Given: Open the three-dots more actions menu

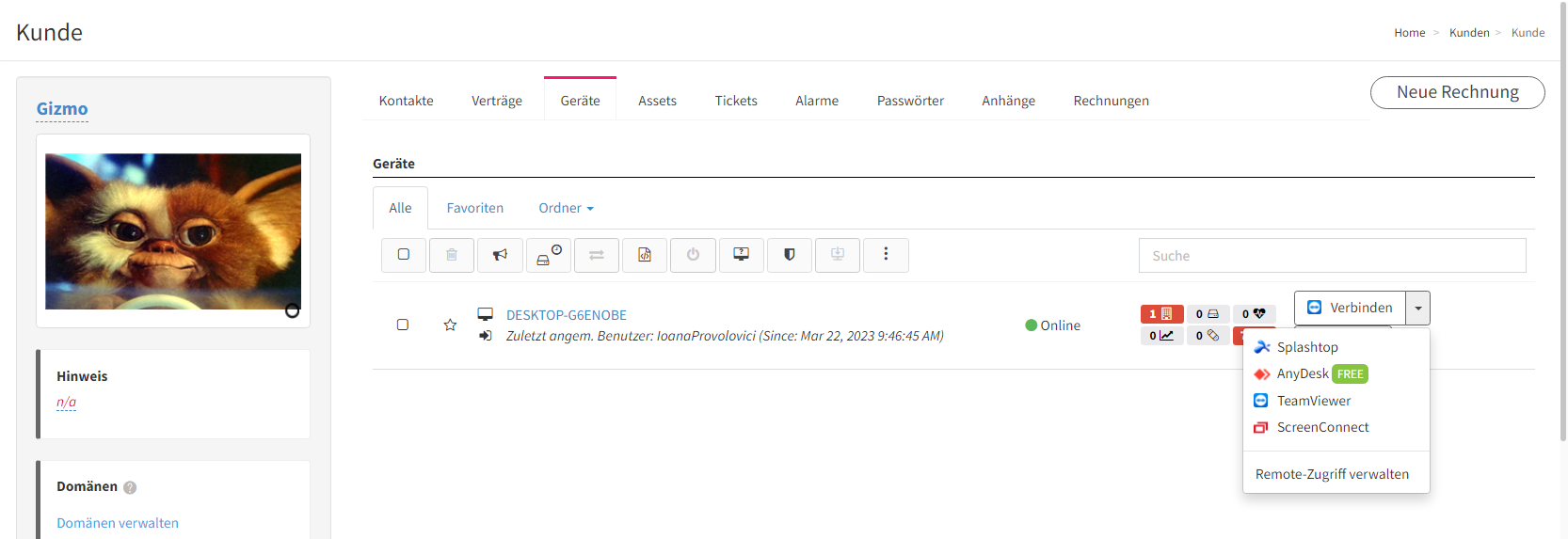Looking at the screenshot, I should pyautogui.click(x=886, y=255).
